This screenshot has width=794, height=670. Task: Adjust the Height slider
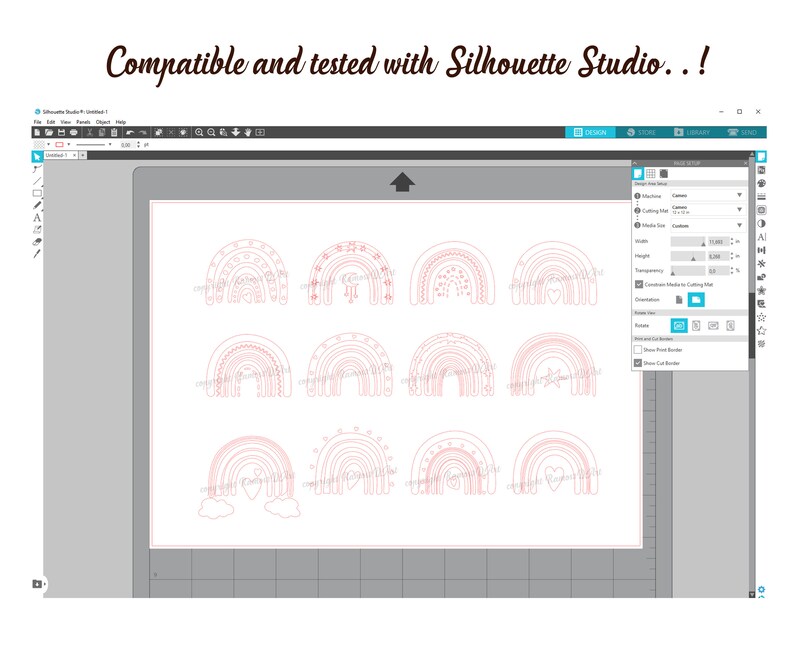[688, 256]
